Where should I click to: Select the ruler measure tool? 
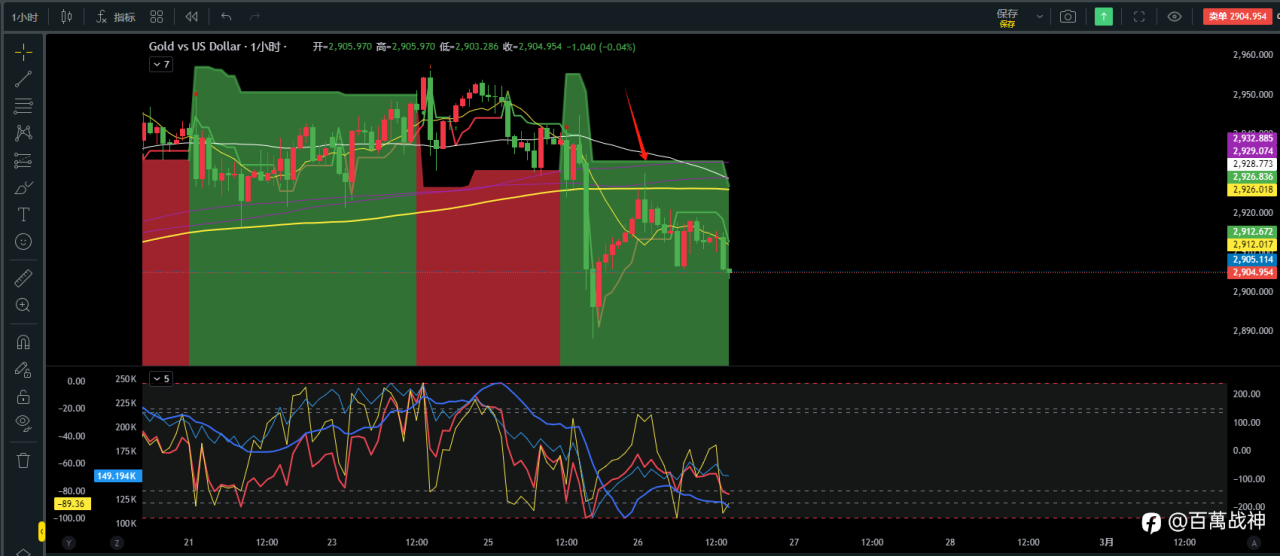[23, 278]
